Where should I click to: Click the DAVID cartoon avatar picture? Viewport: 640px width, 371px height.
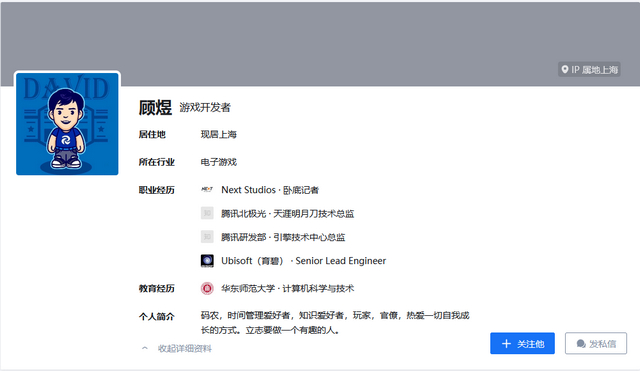[67, 124]
